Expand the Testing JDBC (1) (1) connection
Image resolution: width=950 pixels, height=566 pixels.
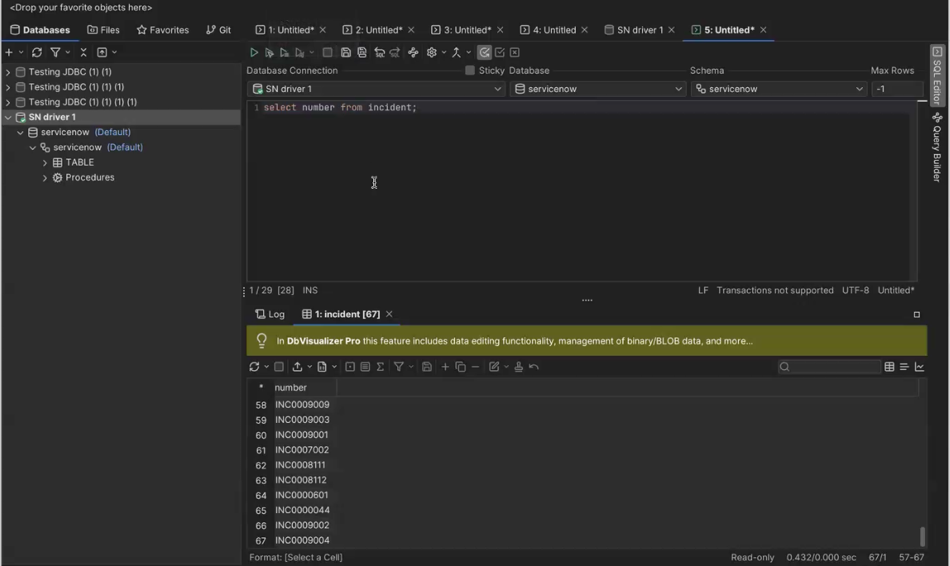[x=8, y=72]
